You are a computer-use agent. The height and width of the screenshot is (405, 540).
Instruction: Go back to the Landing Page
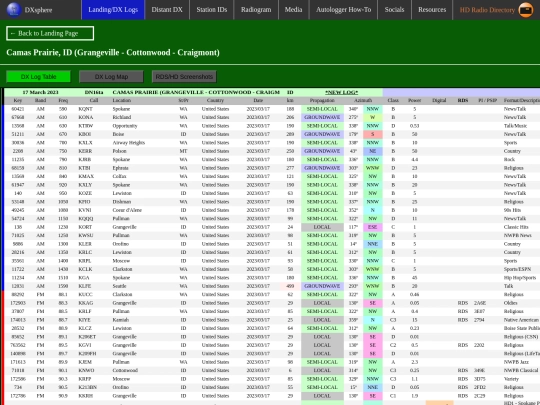[x=50, y=33]
